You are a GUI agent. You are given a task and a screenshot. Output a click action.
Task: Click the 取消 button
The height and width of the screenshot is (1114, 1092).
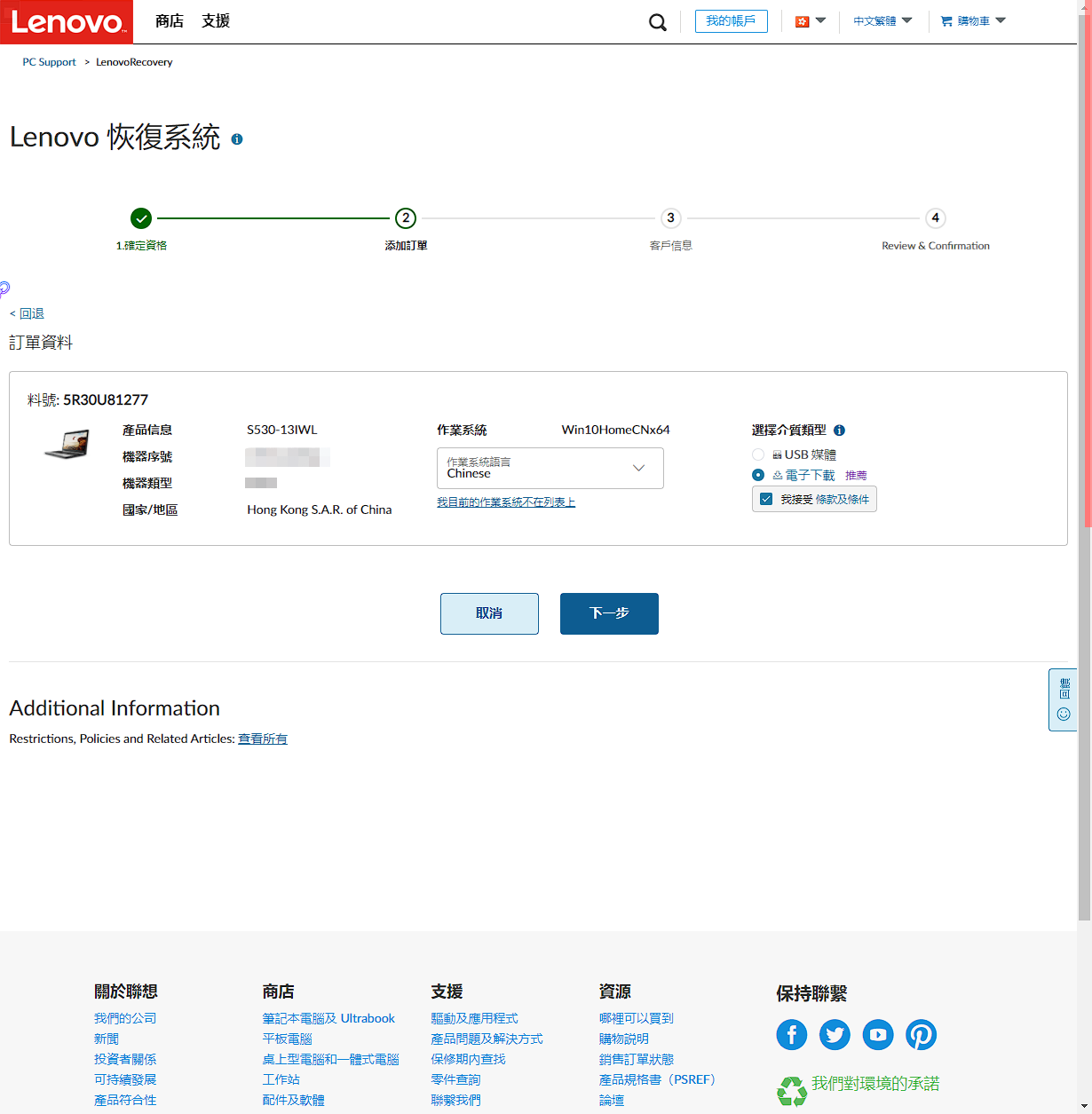[489, 613]
